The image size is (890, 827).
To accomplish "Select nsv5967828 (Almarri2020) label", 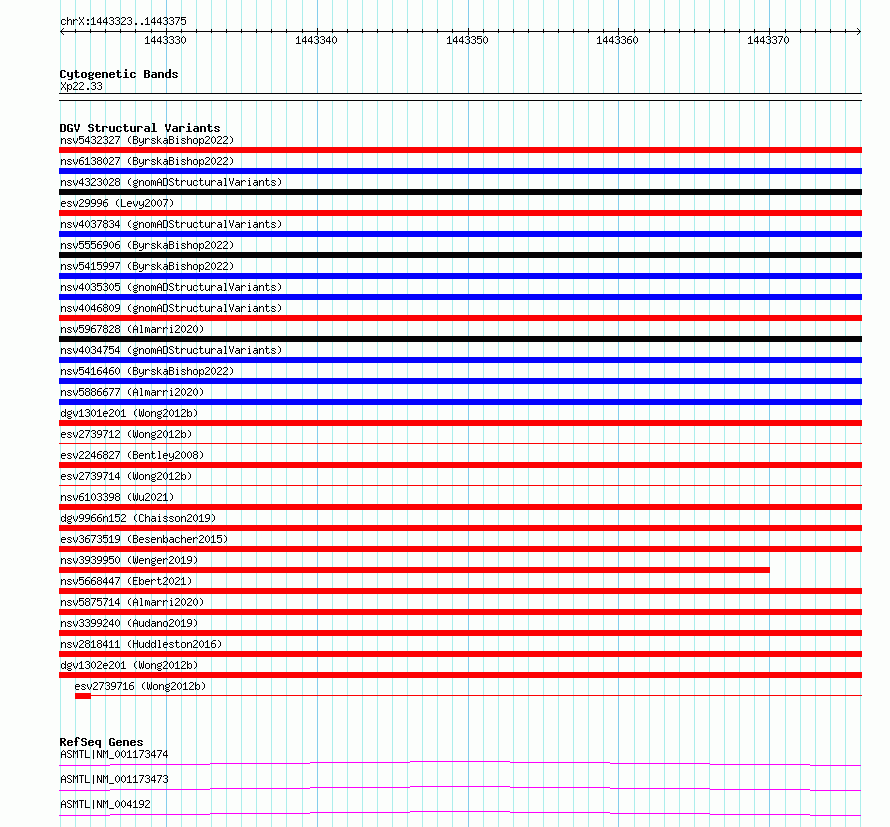I will point(132,329).
